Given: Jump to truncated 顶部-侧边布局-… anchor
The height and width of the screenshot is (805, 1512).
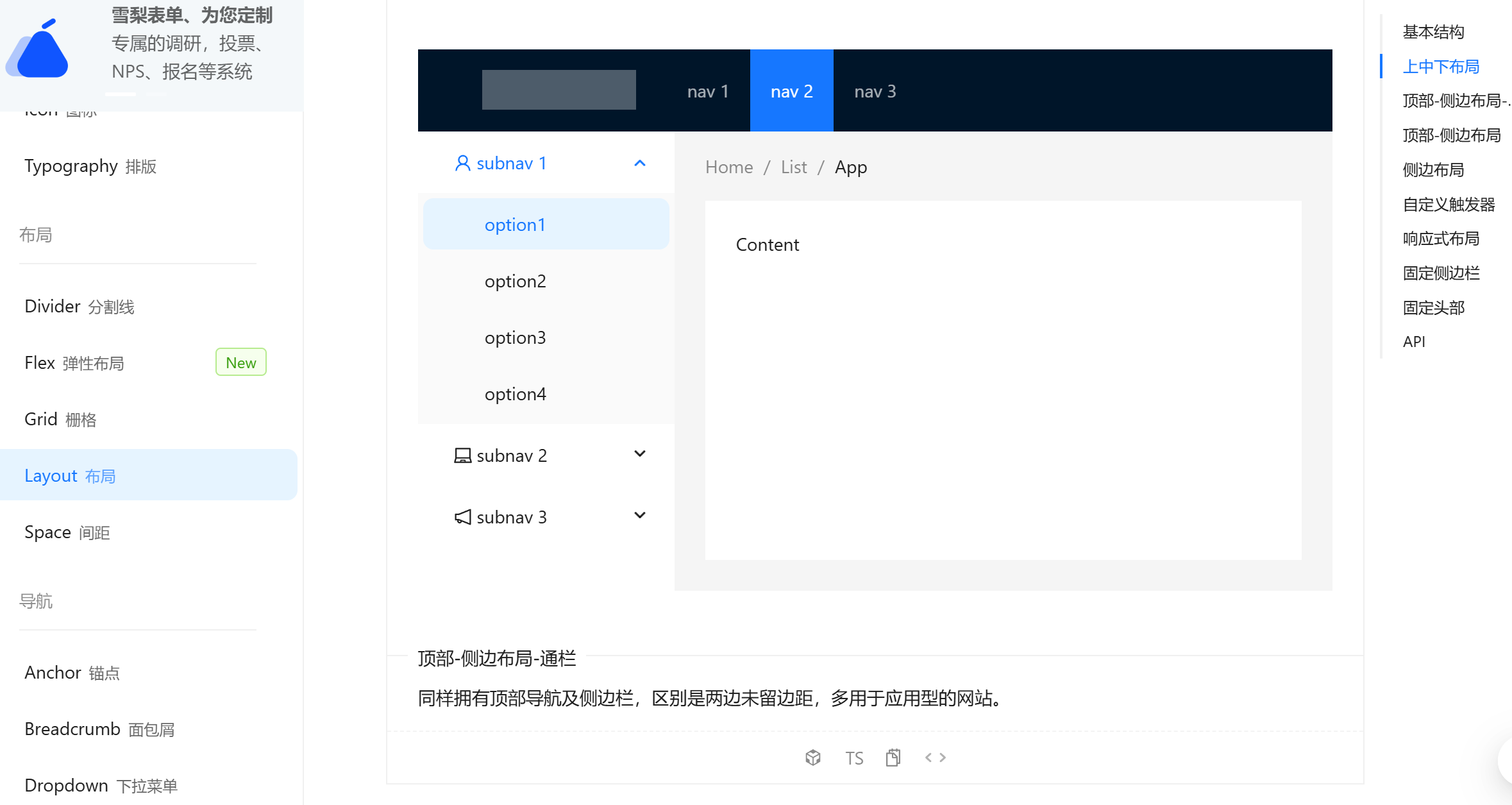Looking at the screenshot, I should (x=1457, y=101).
